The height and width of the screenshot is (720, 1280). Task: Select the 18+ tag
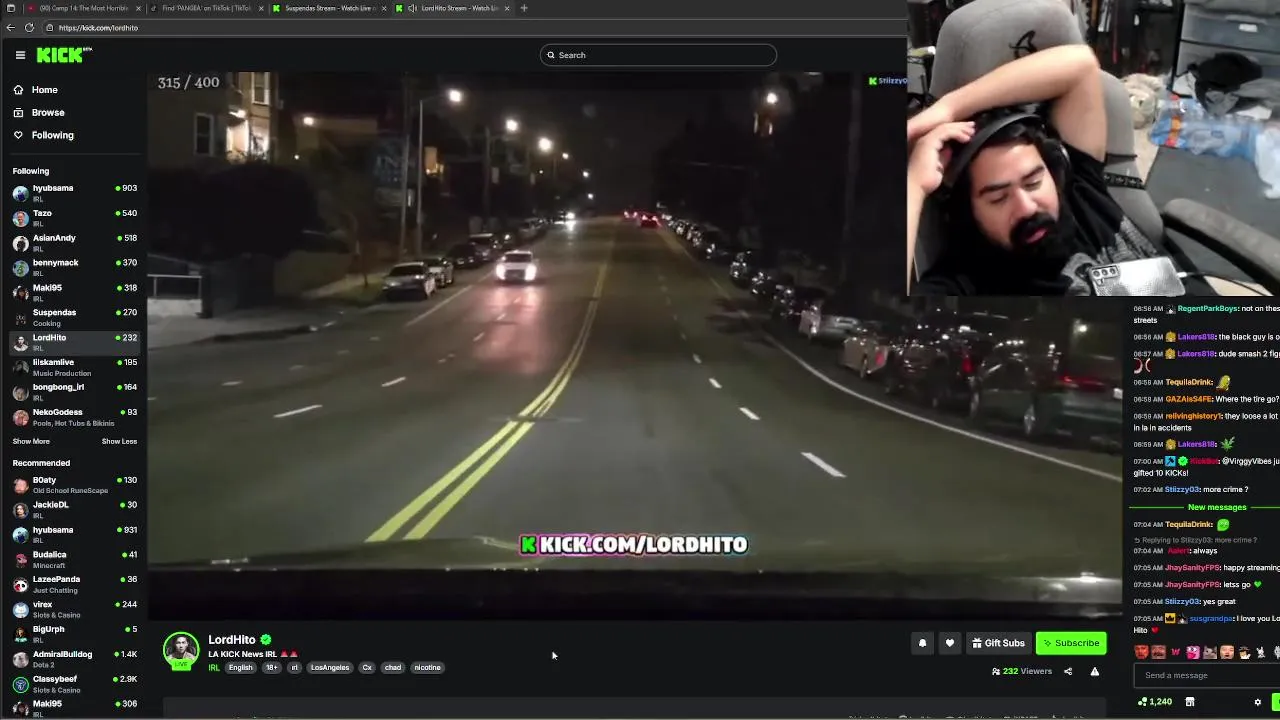(271, 668)
